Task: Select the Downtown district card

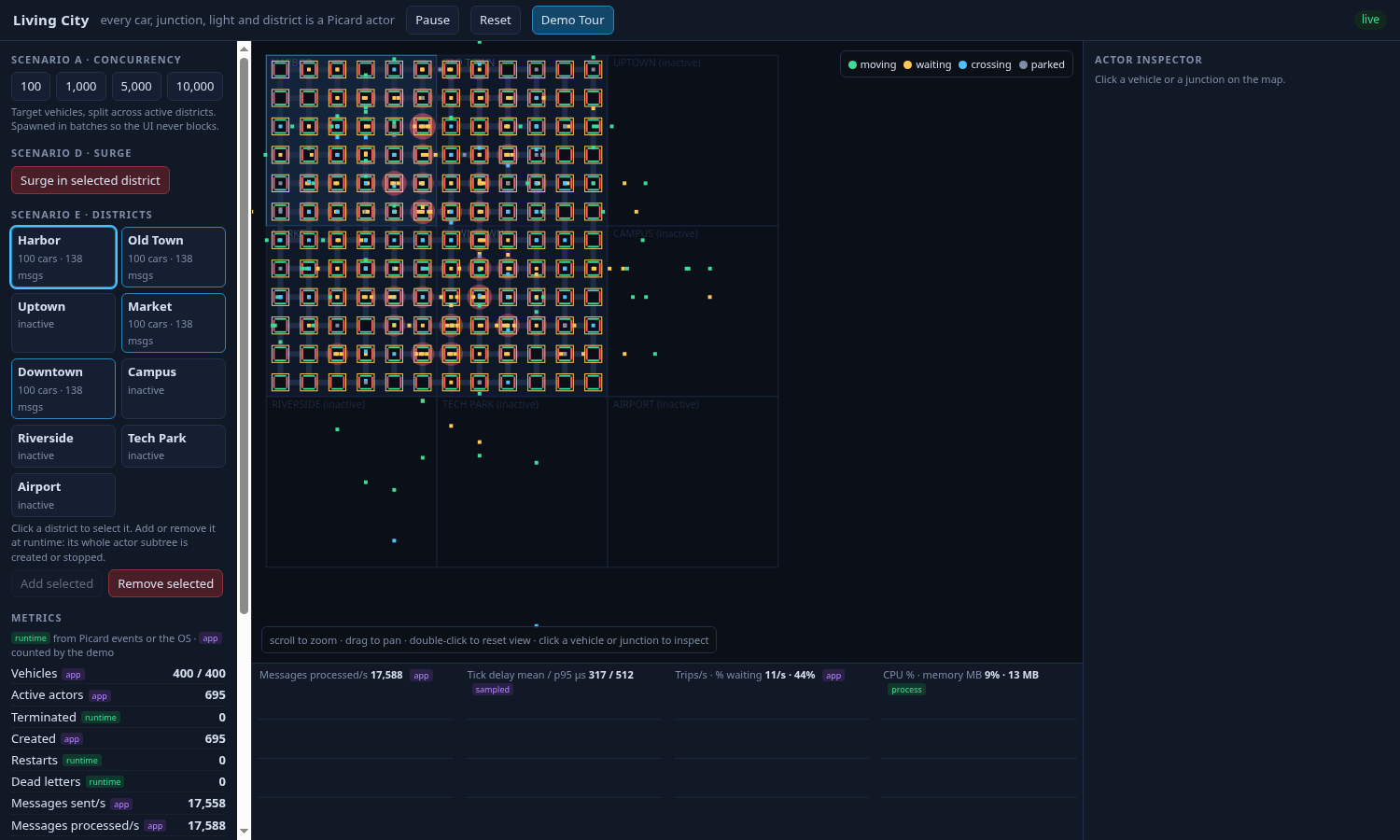Action: 63,388
